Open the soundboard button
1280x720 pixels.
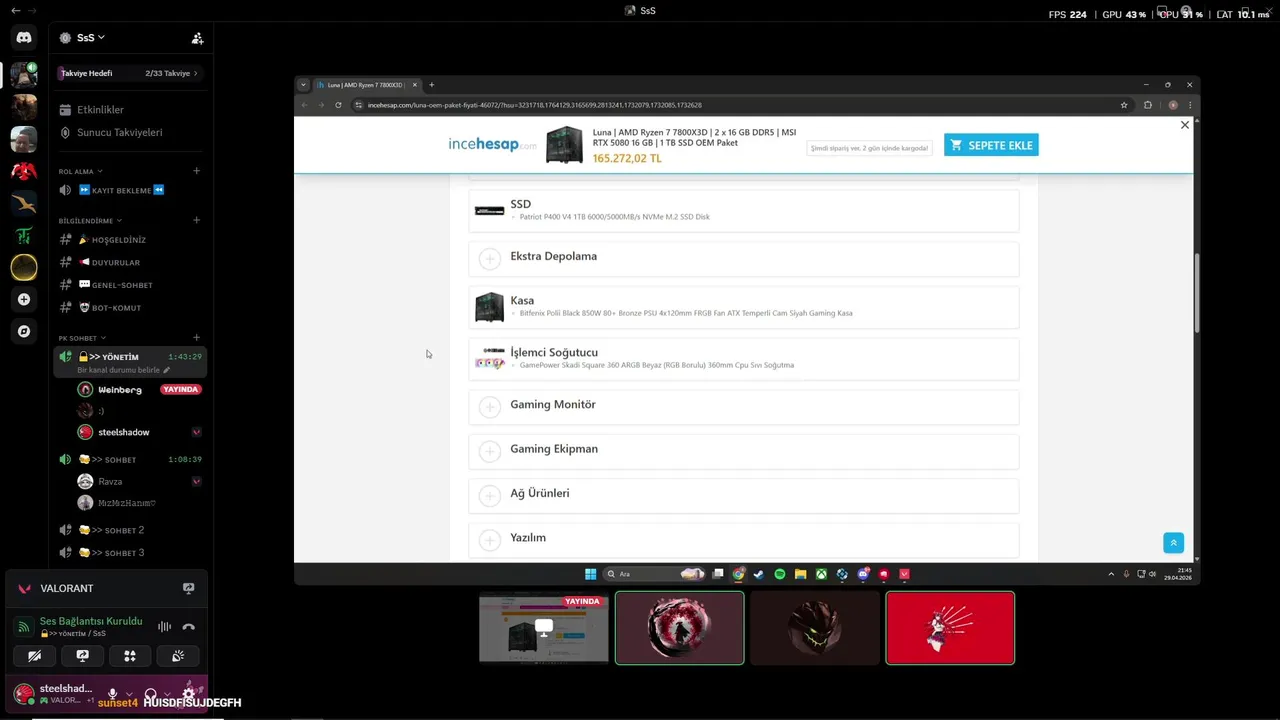[x=178, y=656]
